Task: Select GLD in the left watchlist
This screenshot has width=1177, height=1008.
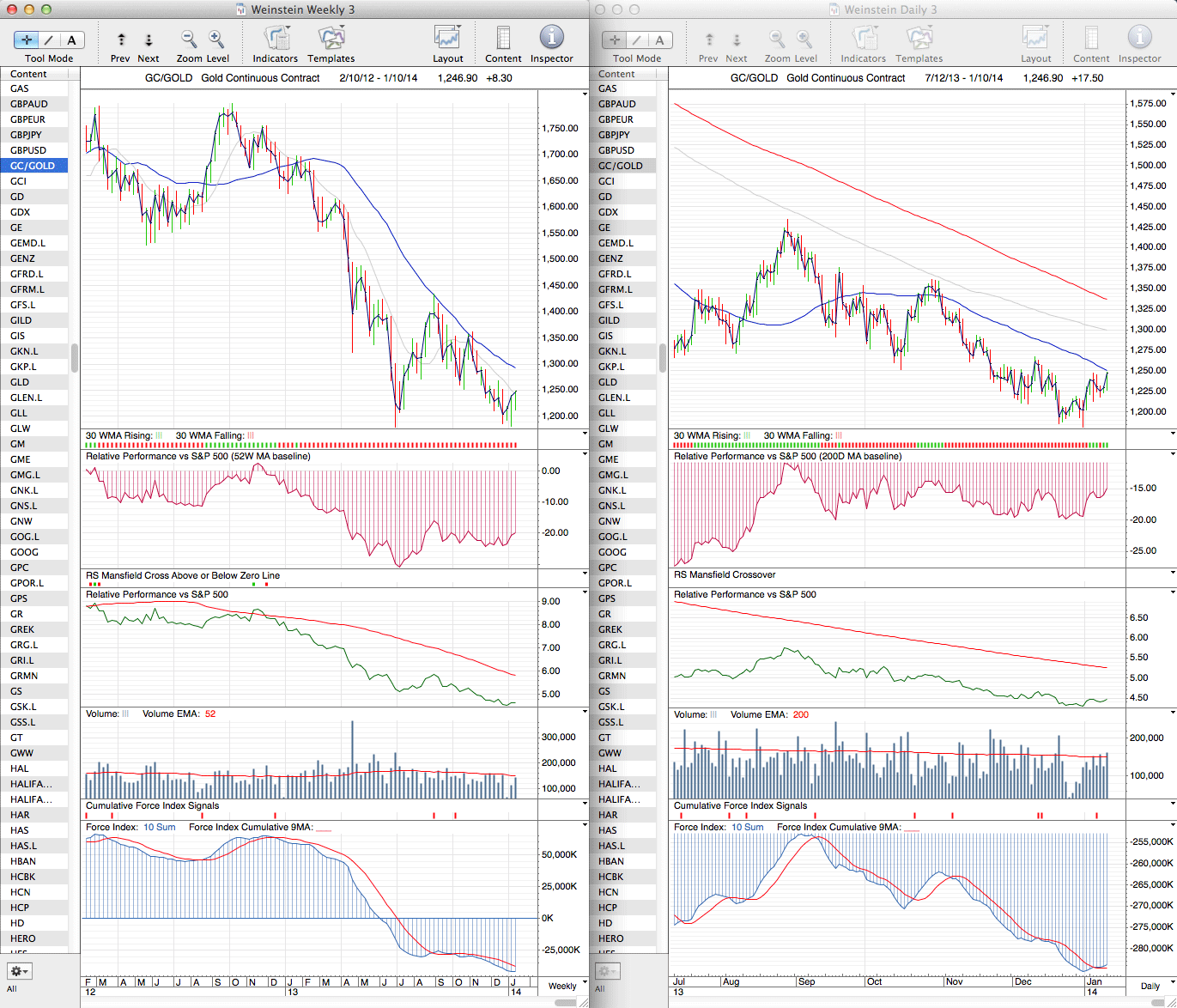Action: (20, 382)
